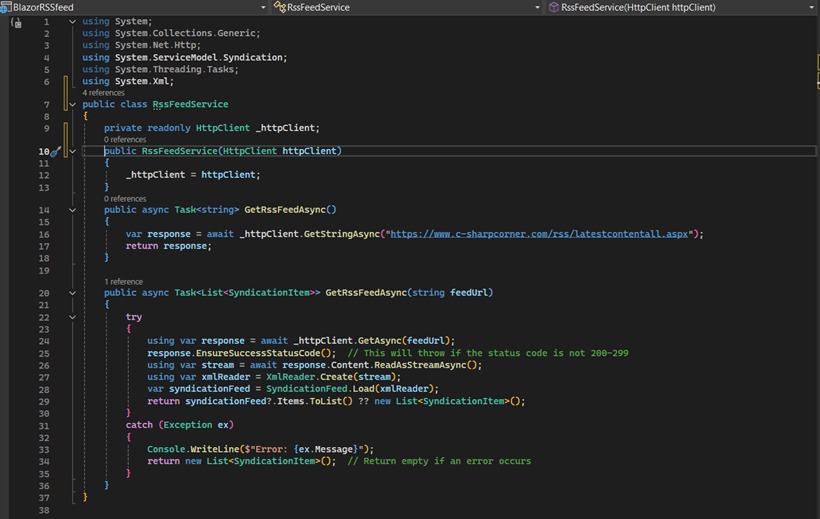Collapse the try block at line 22
Image resolution: width=820 pixels, height=519 pixels.
click(x=72, y=317)
